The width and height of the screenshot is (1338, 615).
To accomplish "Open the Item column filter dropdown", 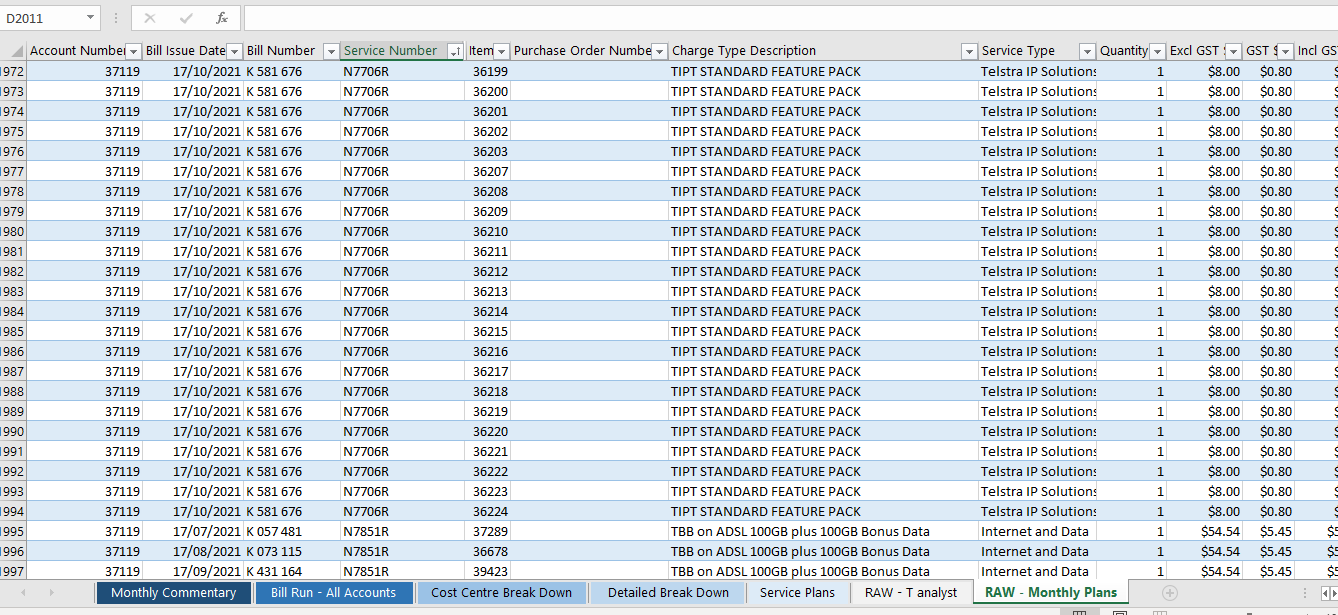I will (502, 51).
